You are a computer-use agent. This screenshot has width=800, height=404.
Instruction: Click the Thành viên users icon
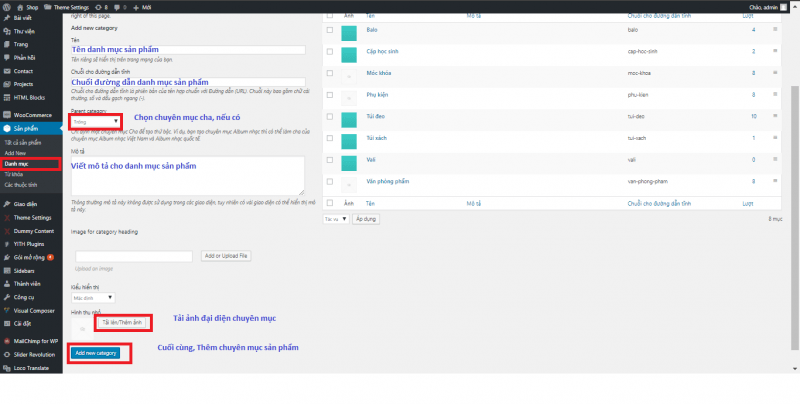pos(7,283)
